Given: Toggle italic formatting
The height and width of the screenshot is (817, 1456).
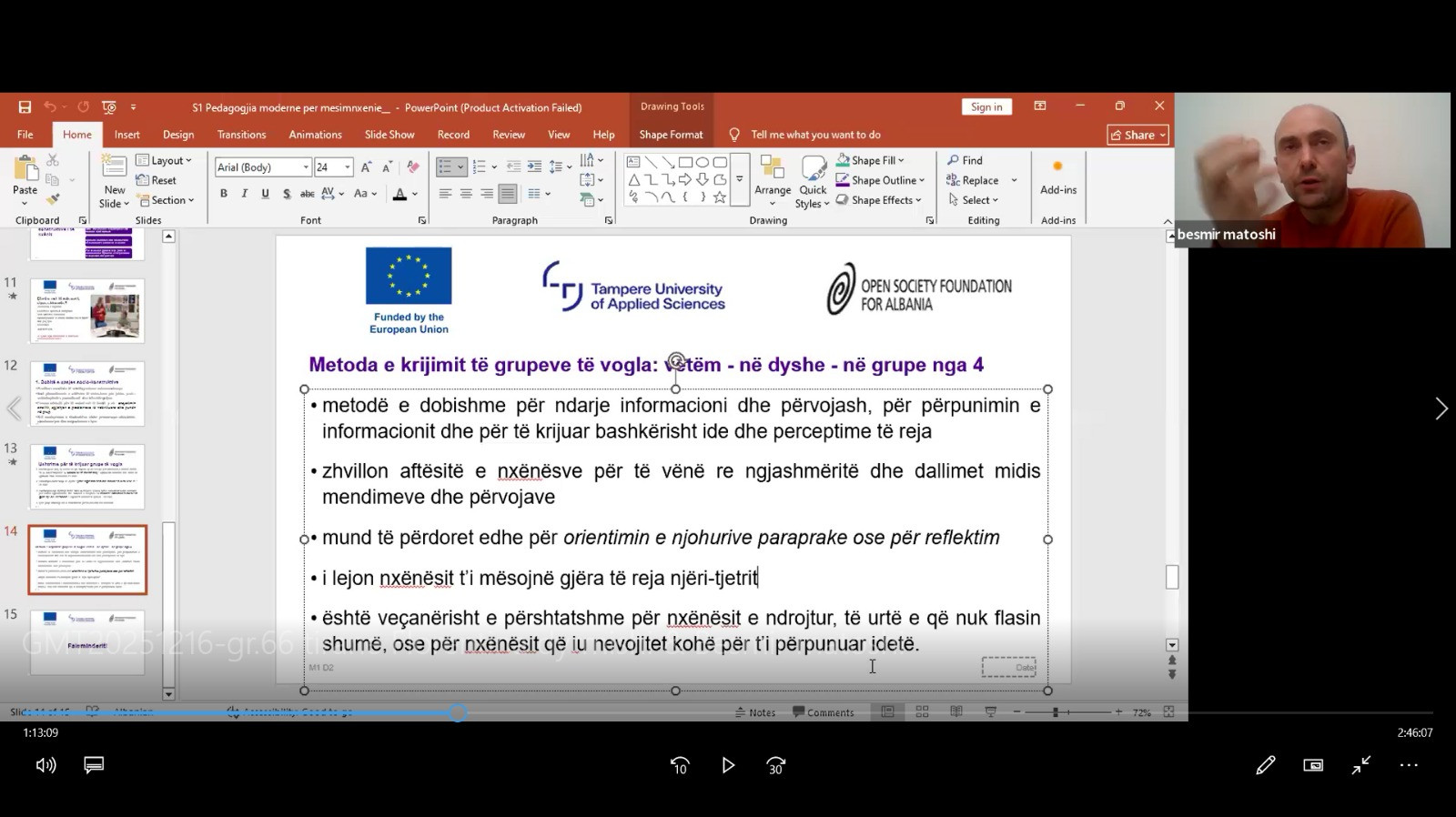Looking at the screenshot, I should [x=245, y=194].
